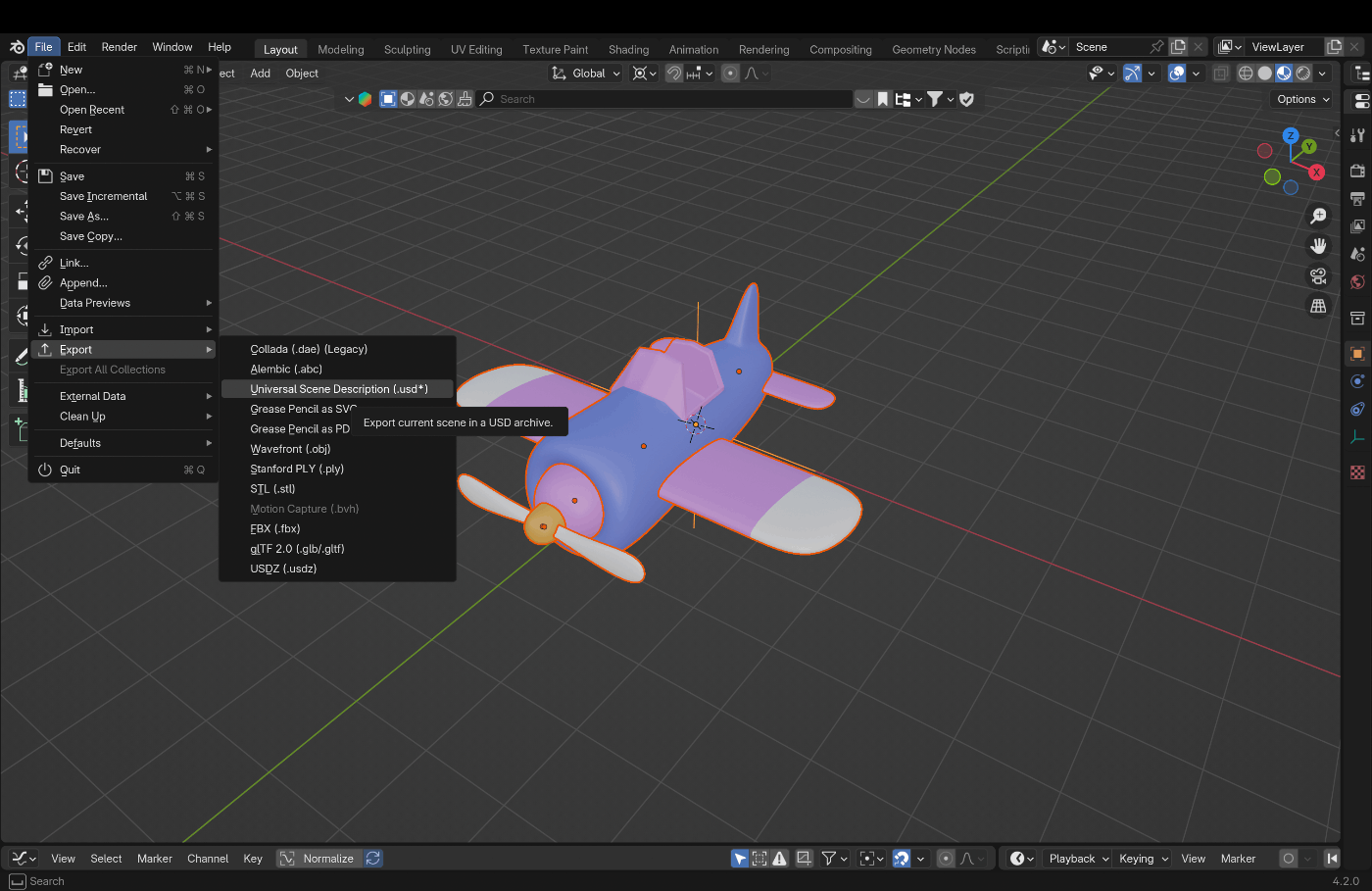Switch to the Sculpting workspace tab
Screen dimensions: 1372x891
click(x=407, y=49)
